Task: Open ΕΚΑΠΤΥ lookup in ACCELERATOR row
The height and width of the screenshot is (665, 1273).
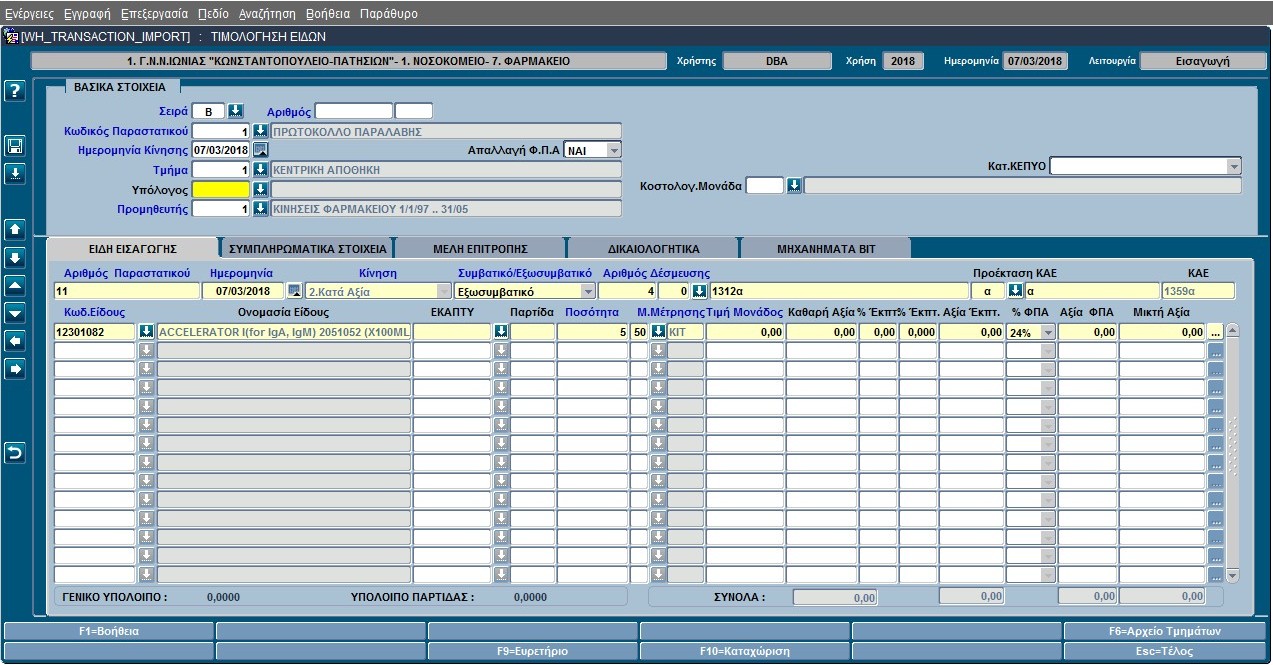Action: [501, 331]
